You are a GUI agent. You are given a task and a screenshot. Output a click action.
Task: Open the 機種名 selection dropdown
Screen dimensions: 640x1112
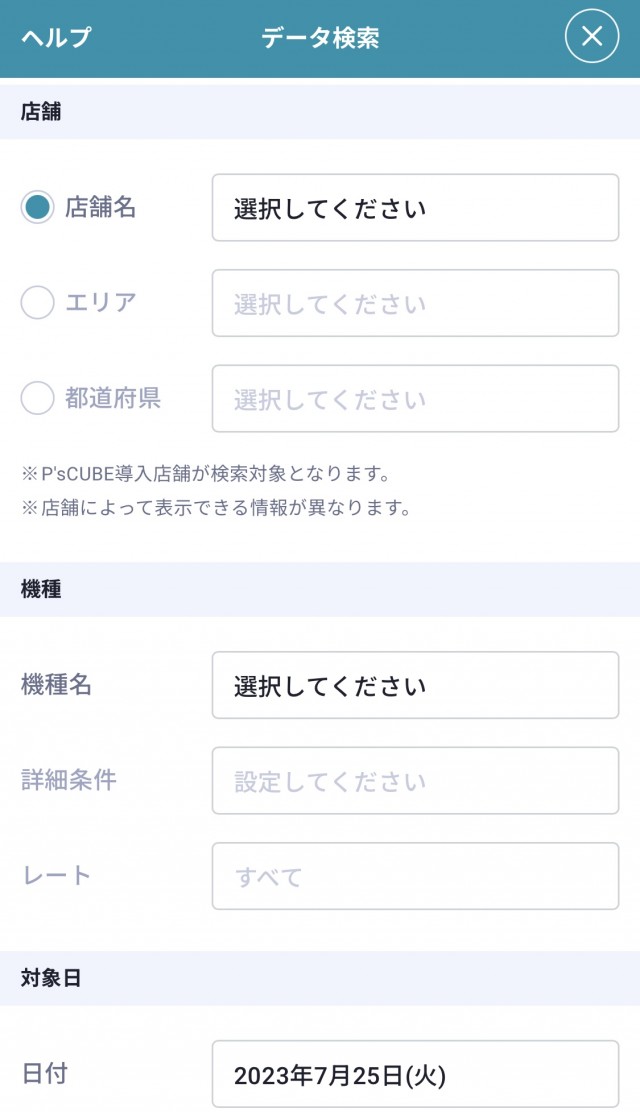click(x=415, y=685)
